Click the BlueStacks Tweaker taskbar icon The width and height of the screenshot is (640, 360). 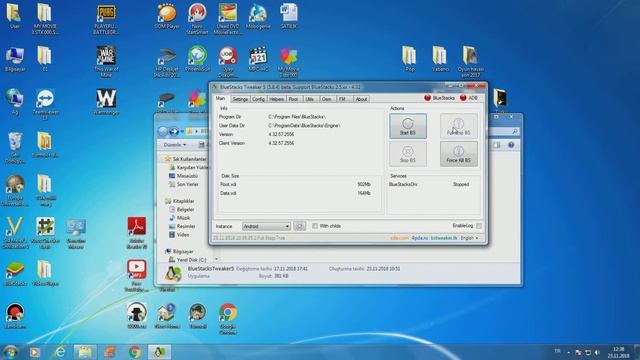tap(159, 351)
